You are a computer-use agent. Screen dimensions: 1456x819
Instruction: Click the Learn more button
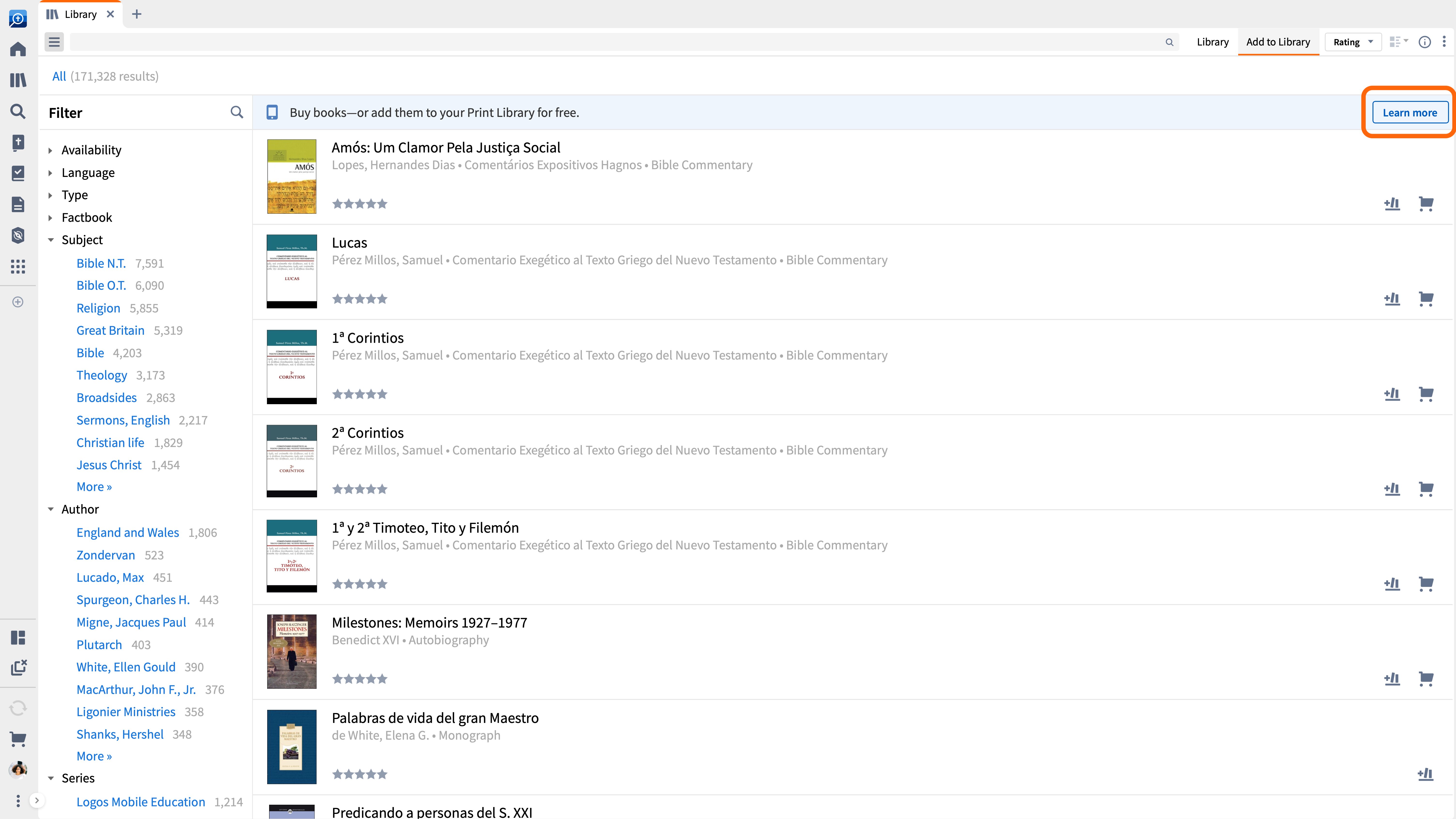(1410, 113)
